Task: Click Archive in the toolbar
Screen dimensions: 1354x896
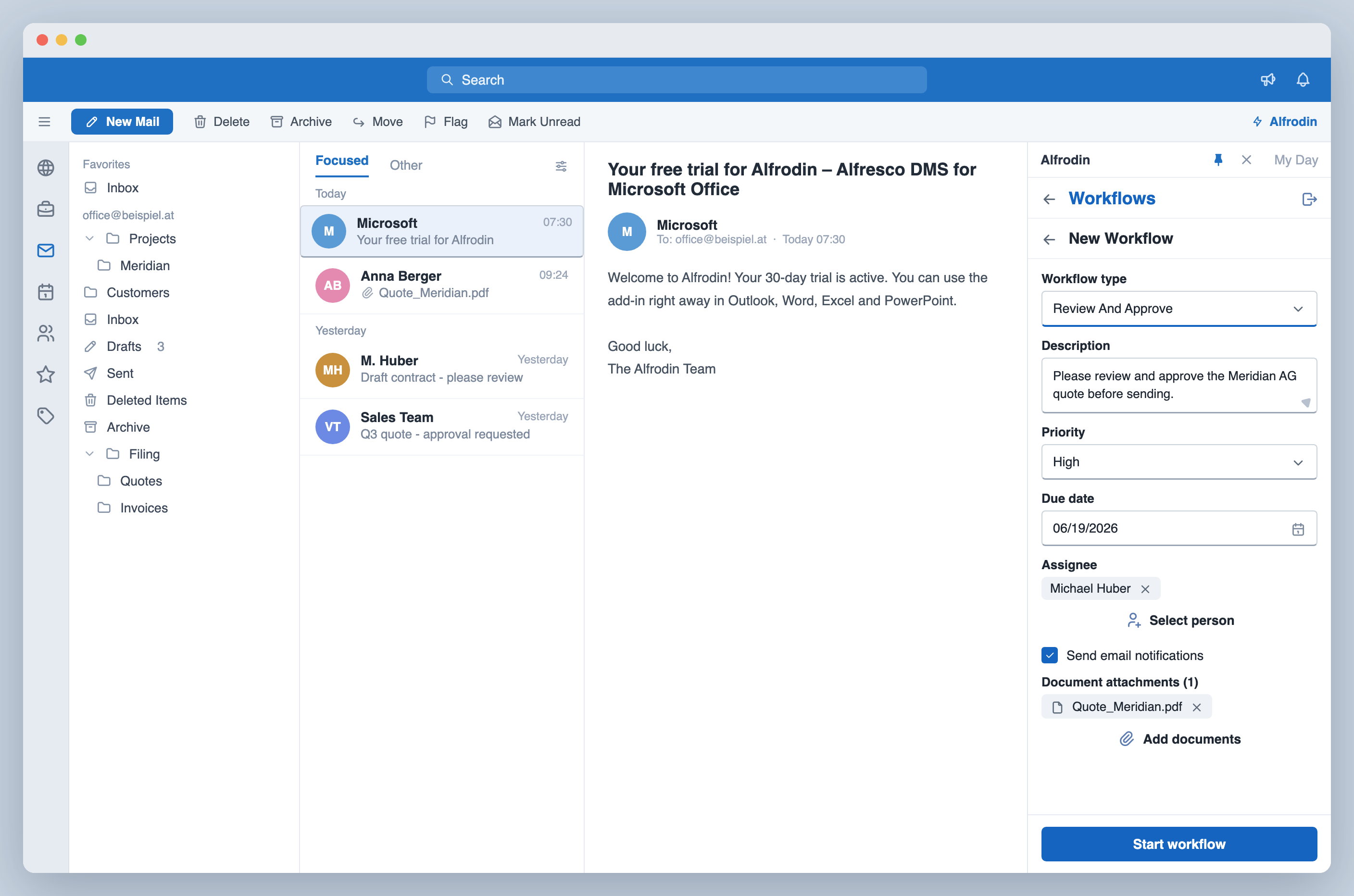Action: click(301, 122)
